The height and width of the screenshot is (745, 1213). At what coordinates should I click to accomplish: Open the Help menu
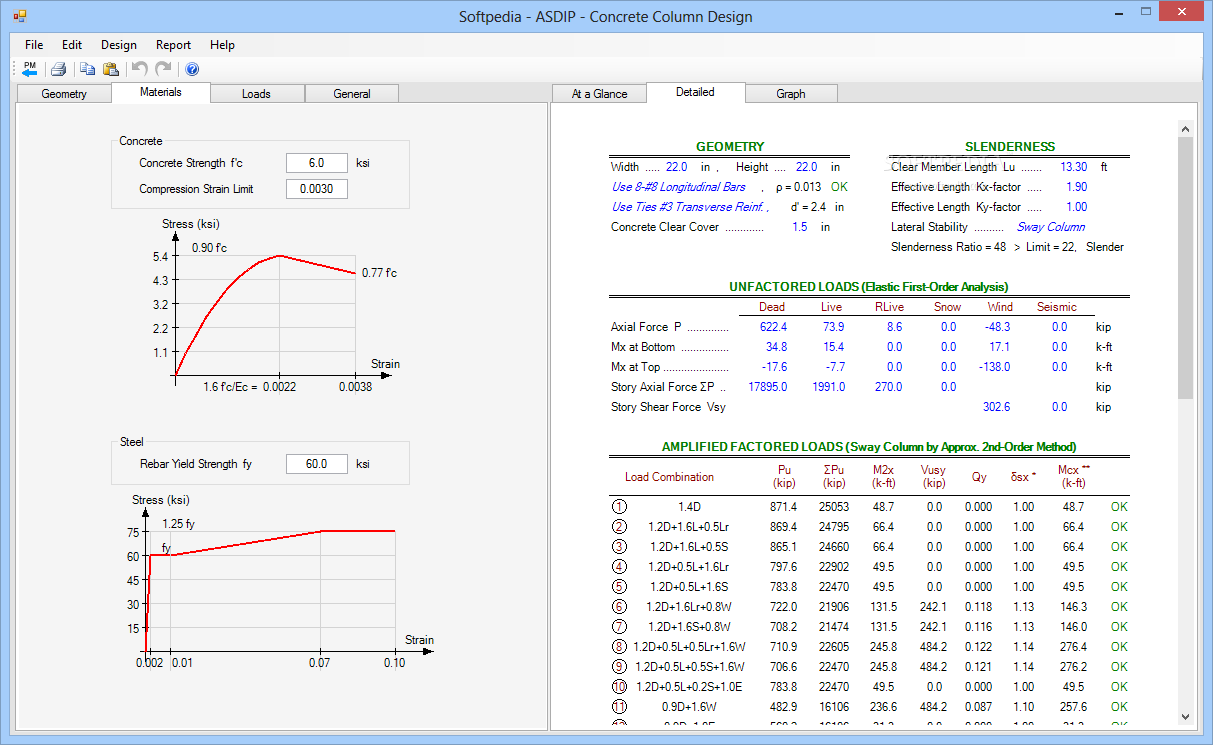click(222, 45)
